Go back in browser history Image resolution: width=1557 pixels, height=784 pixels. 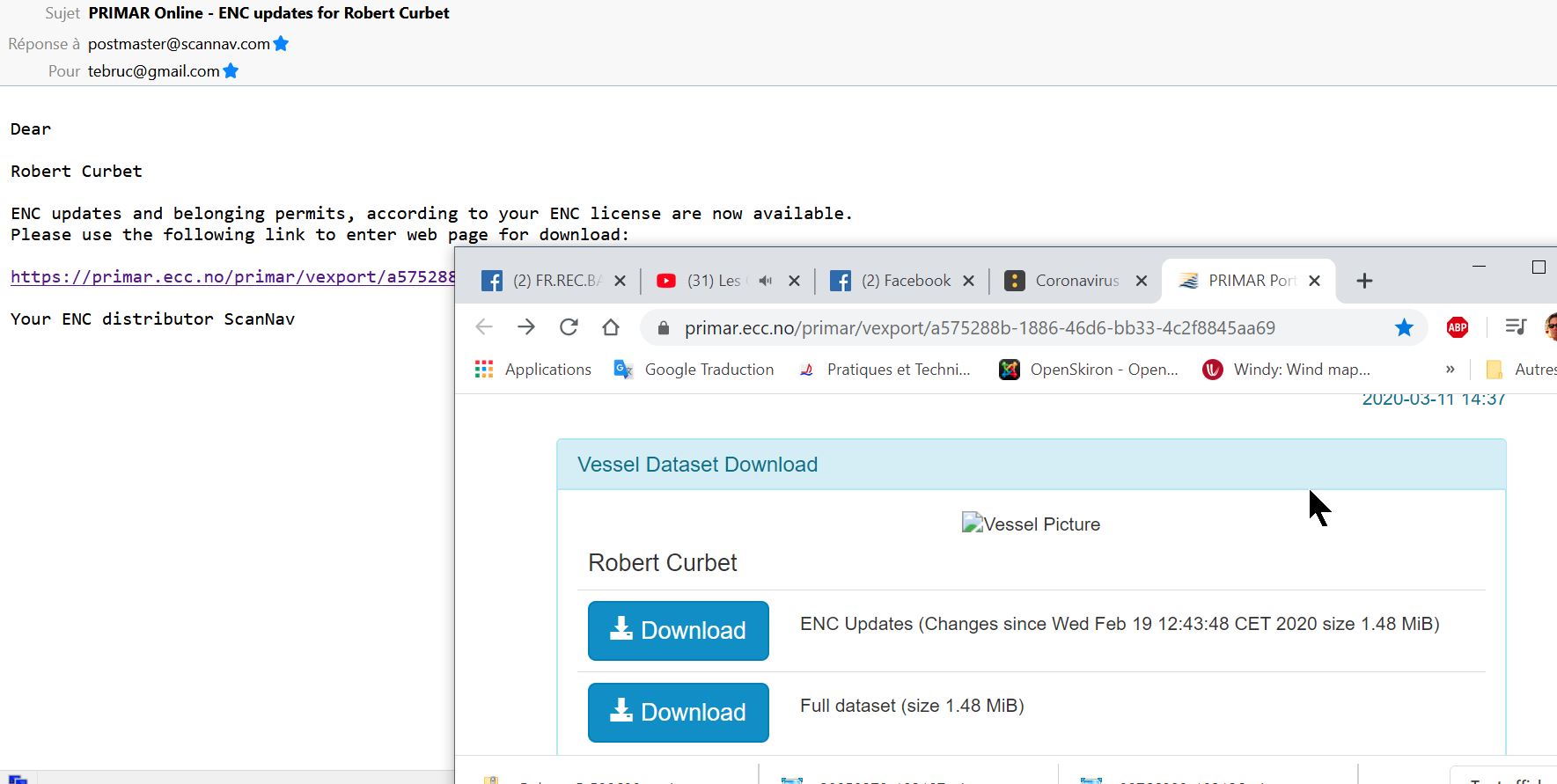484,327
